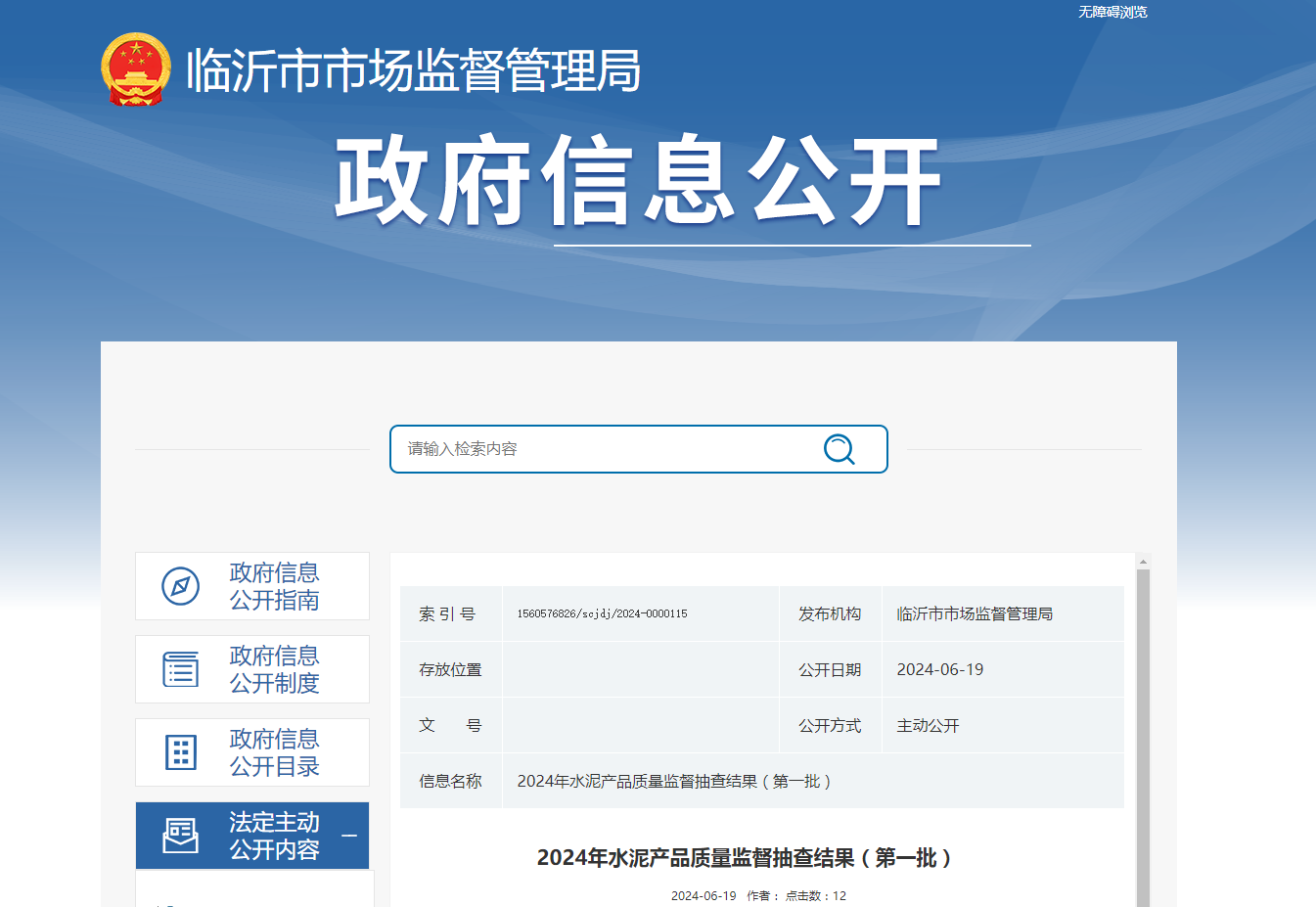Click the 无障碍浏览 link

pos(1112,12)
